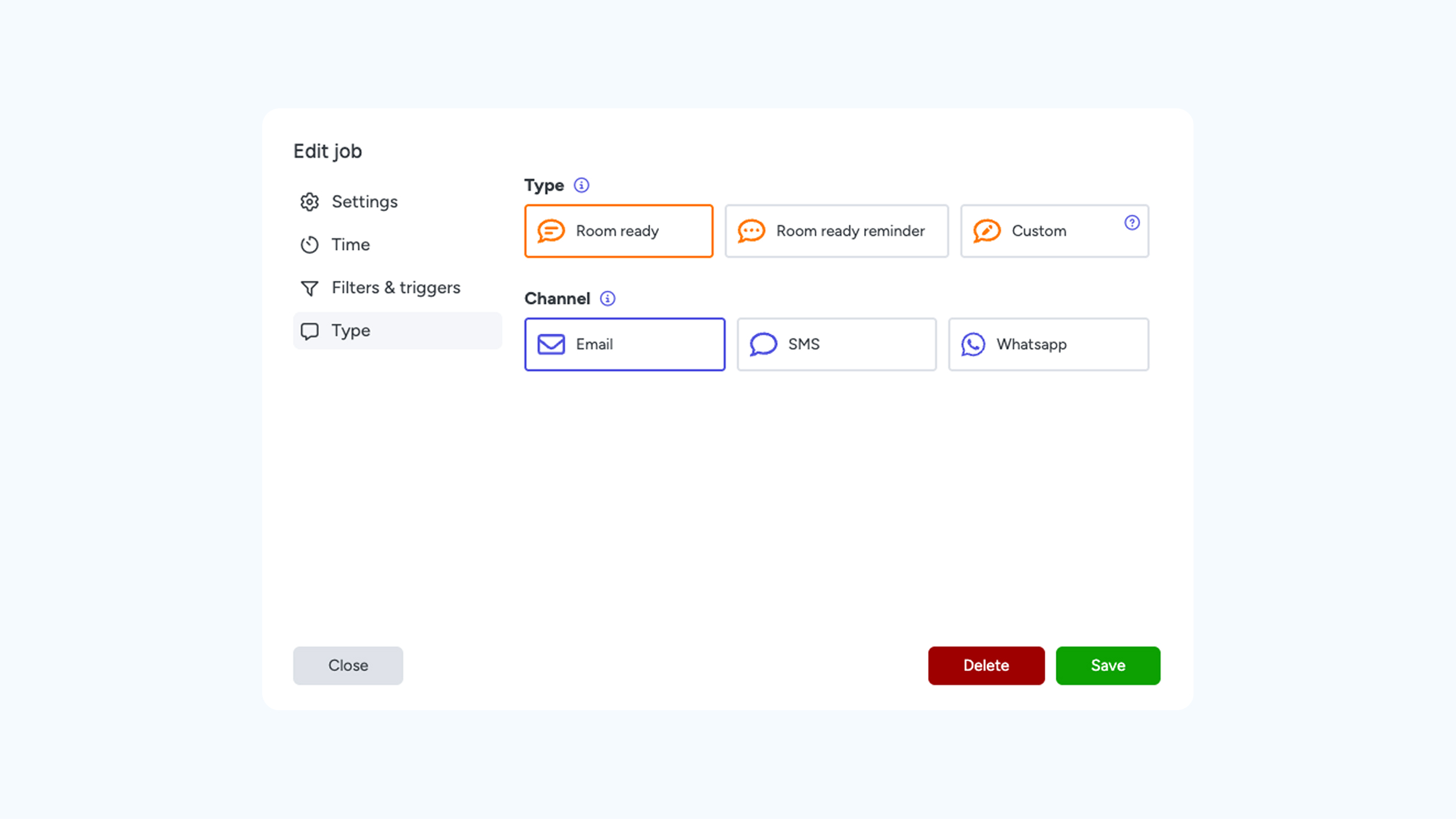
Task: Save the job changes
Action: click(x=1108, y=665)
